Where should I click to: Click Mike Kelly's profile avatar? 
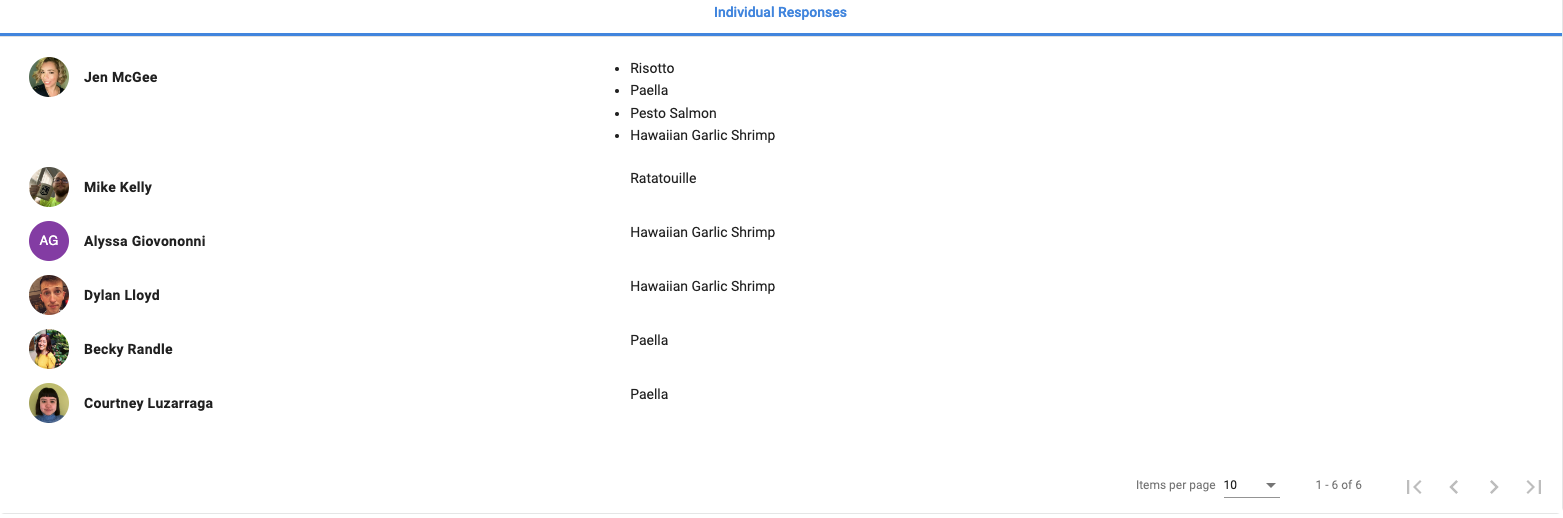pos(49,187)
